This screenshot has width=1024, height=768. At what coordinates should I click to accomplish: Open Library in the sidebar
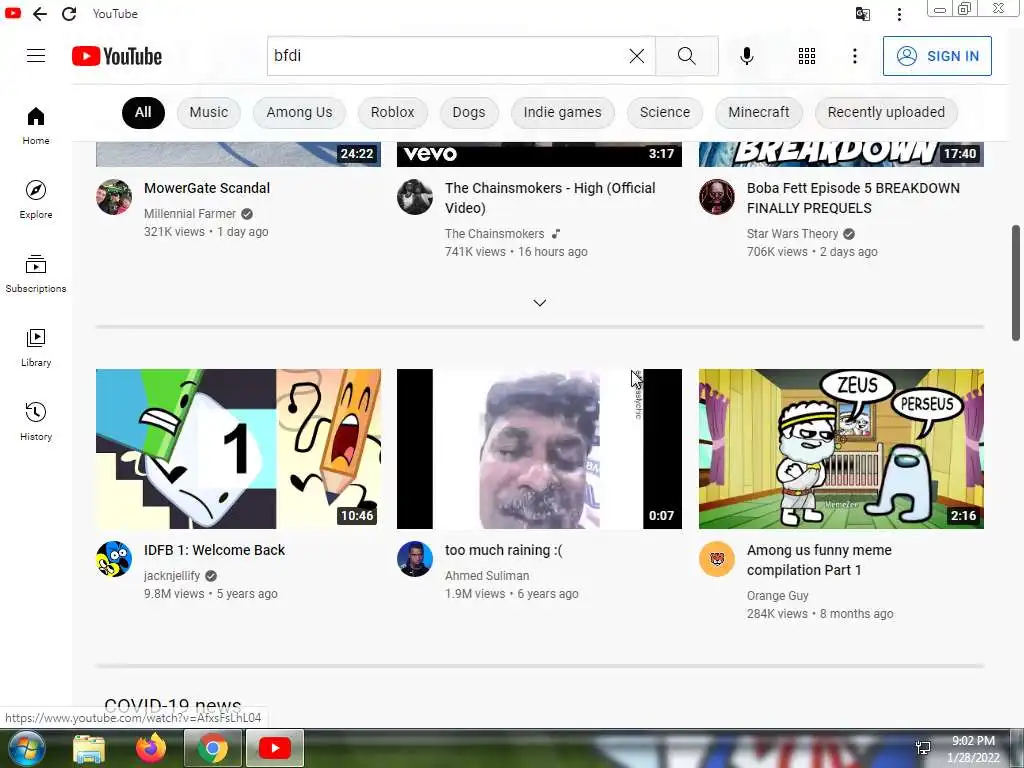(x=36, y=347)
